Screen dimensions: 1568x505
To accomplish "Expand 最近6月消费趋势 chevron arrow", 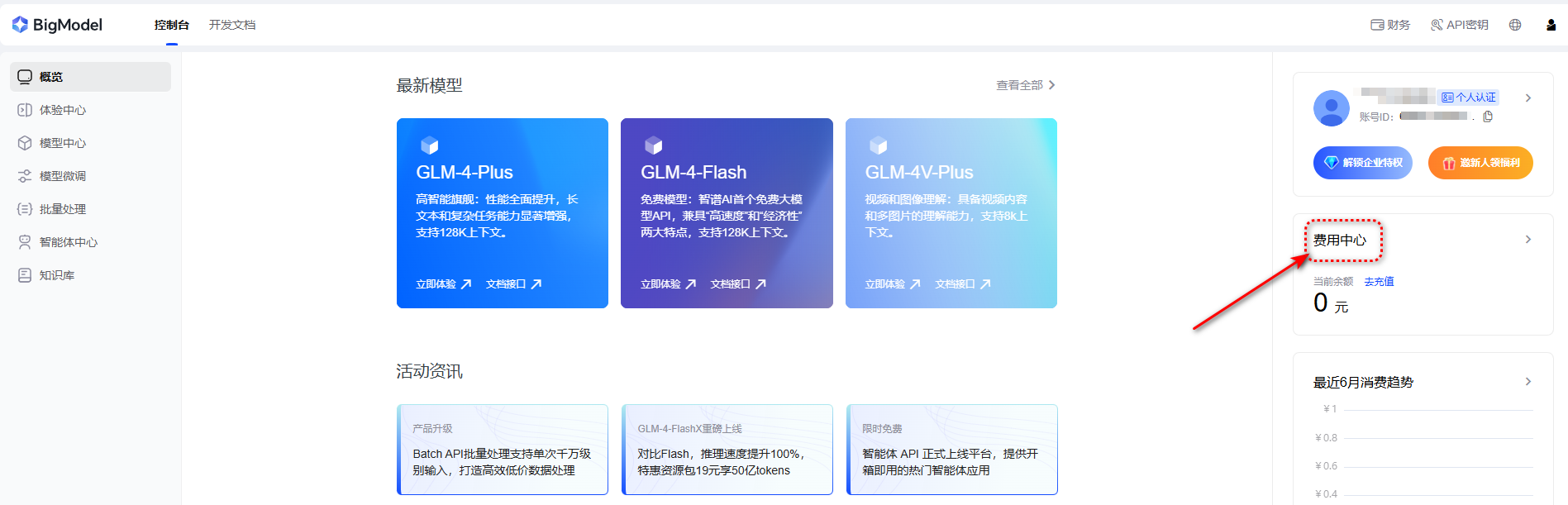I will pyautogui.click(x=1528, y=382).
